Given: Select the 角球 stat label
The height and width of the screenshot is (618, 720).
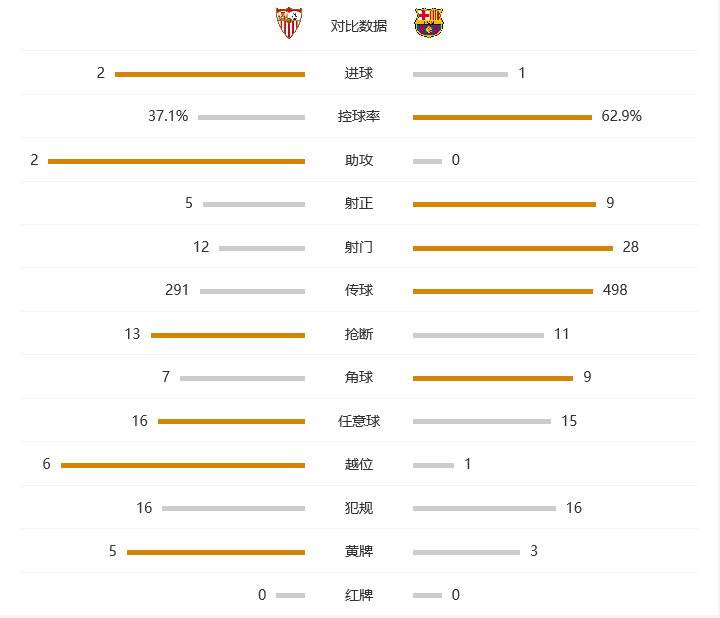Looking at the screenshot, I should point(359,377).
